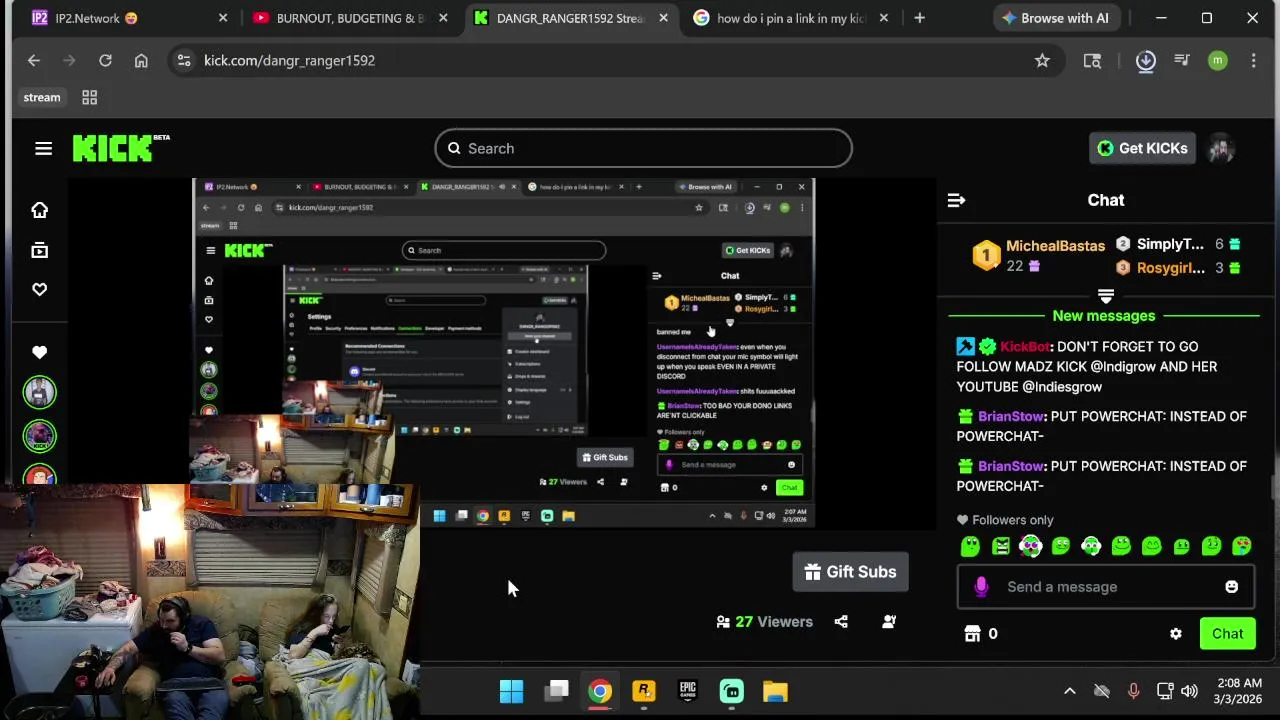The image size is (1280, 720).
Task: Insert the second emote in emote row
Action: 1001,546
